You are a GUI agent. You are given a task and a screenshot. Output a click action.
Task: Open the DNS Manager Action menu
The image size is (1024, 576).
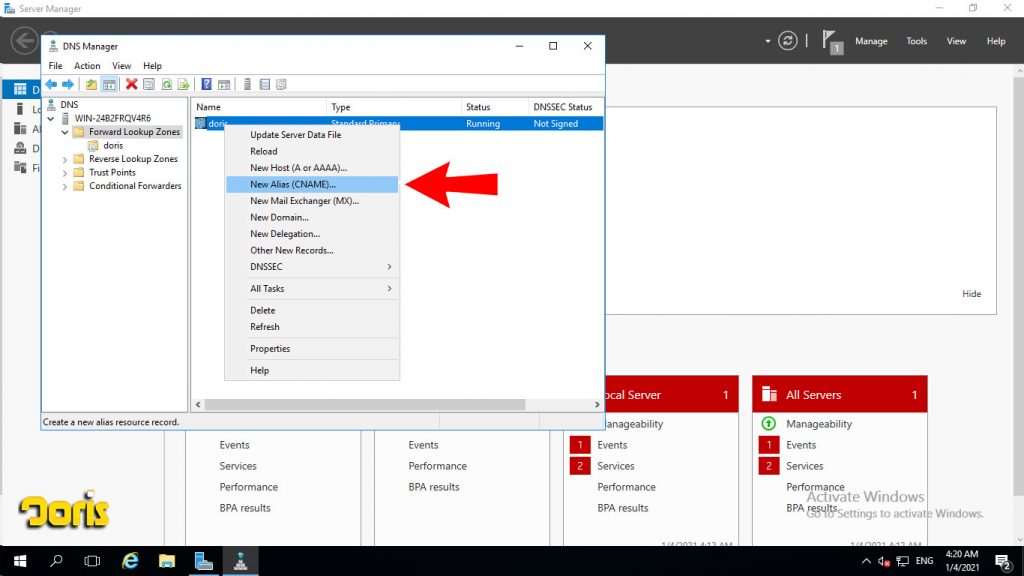coord(87,66)
